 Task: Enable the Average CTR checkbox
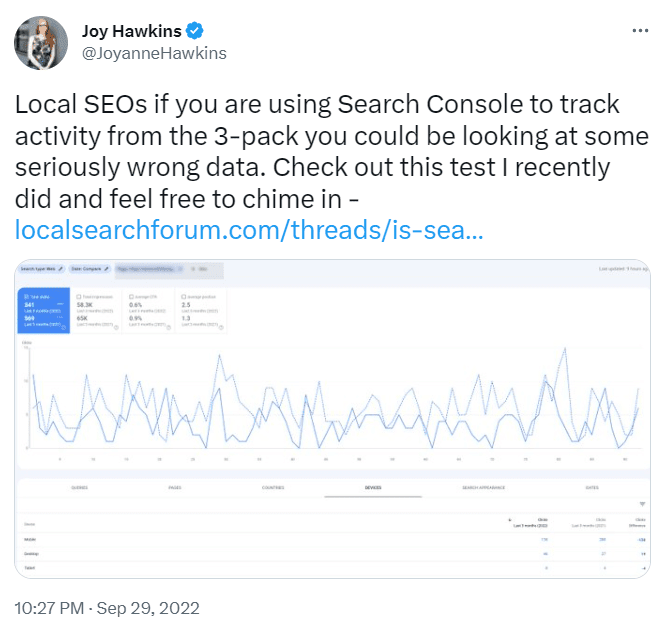pyautogui.click(x=131, y=297)
